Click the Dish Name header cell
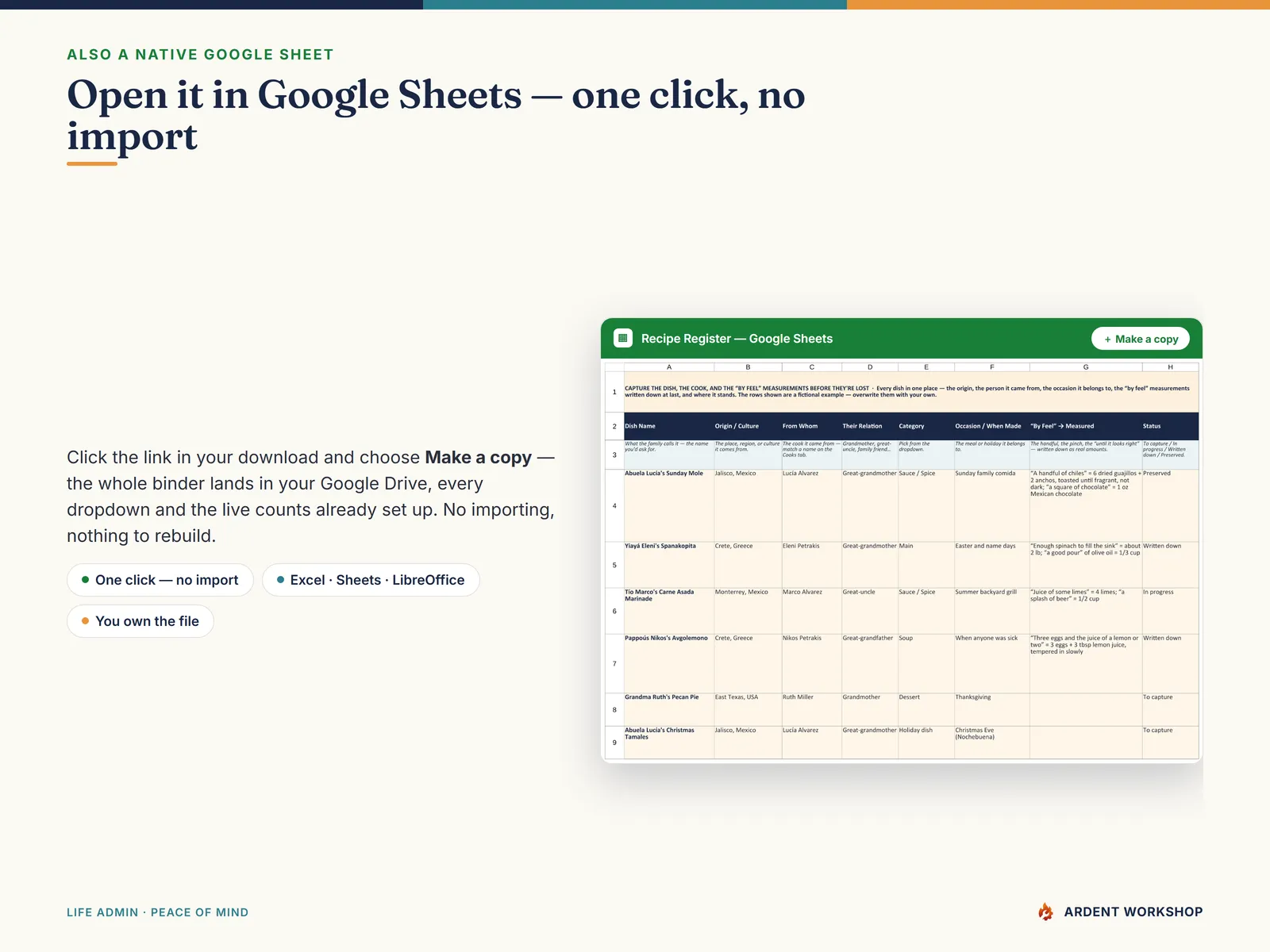 pos(668,426)
